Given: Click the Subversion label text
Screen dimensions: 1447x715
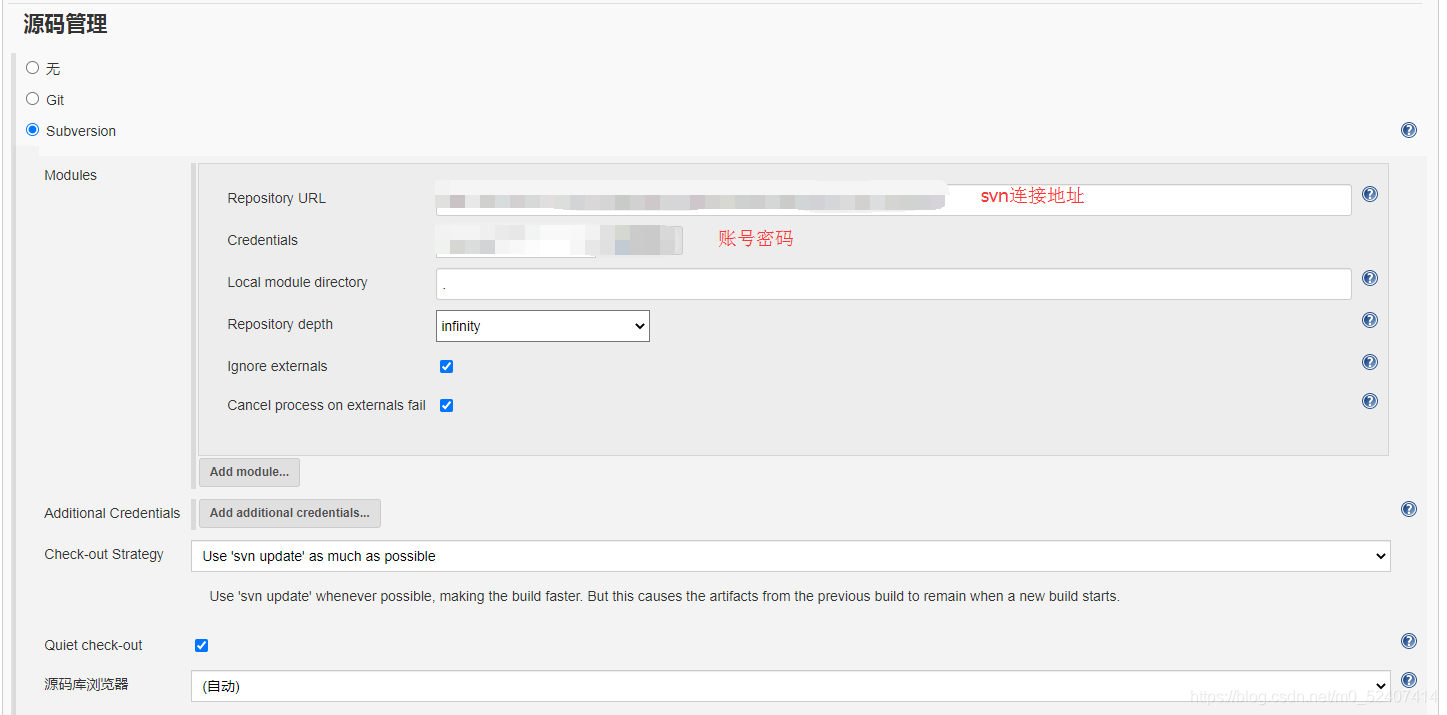Looking at the screenshot, I should pos(81,131).
